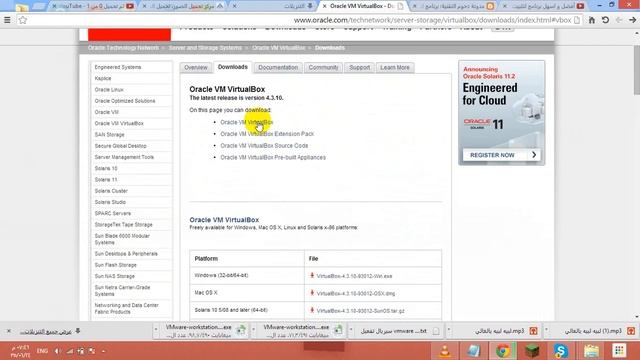Open Oracle Linux sidebar link
640x360 pixels.
click(109, 90)
